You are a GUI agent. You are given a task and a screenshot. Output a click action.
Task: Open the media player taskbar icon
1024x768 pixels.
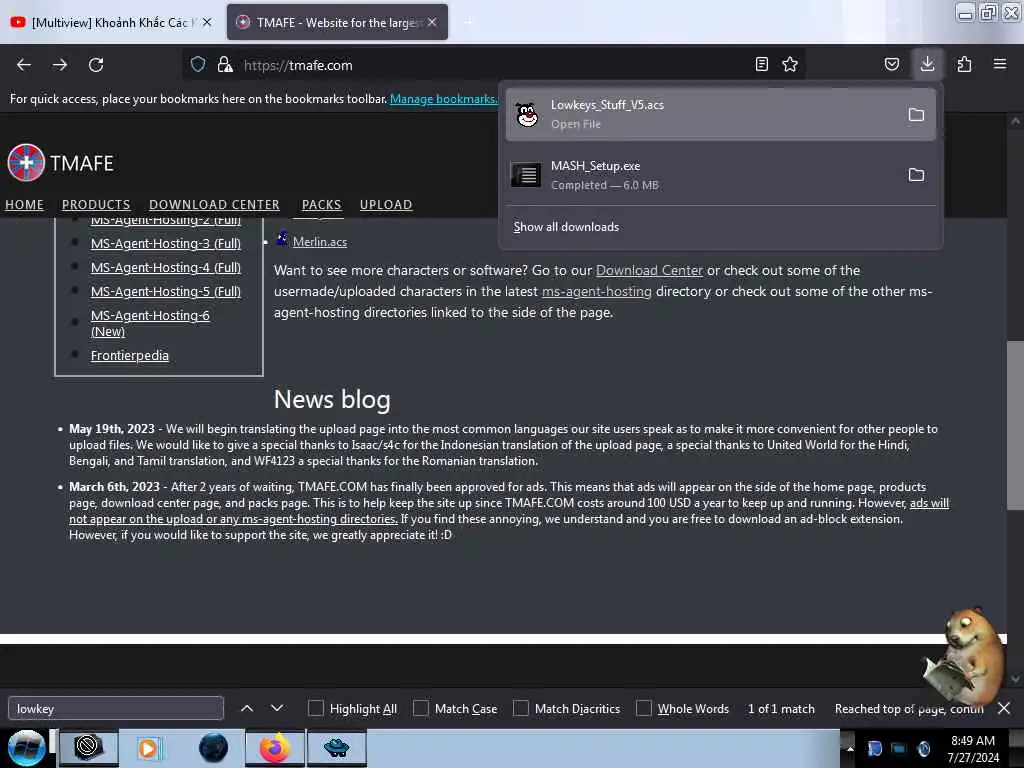coord(149,748)
